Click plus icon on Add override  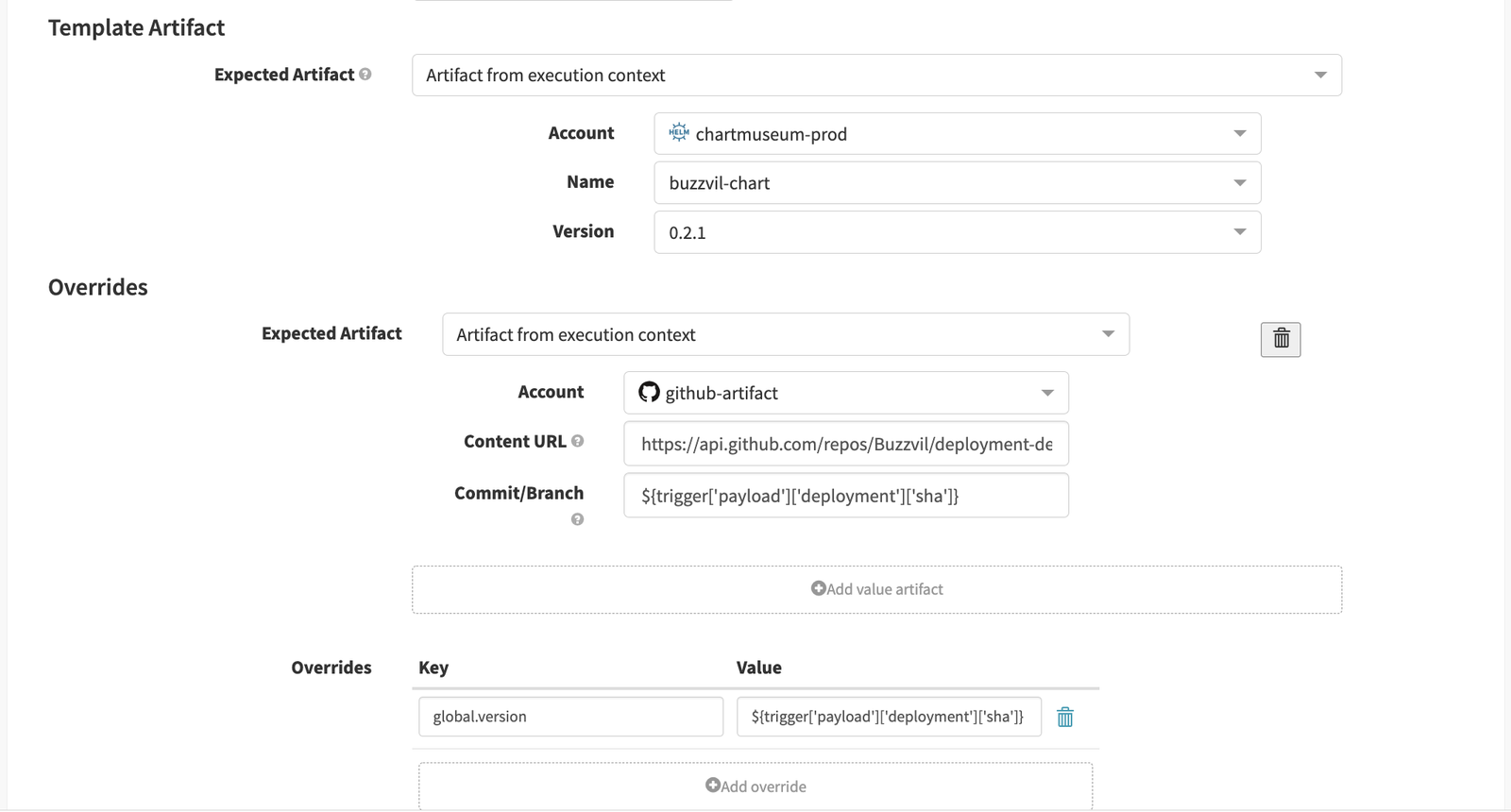click(713, 786)
